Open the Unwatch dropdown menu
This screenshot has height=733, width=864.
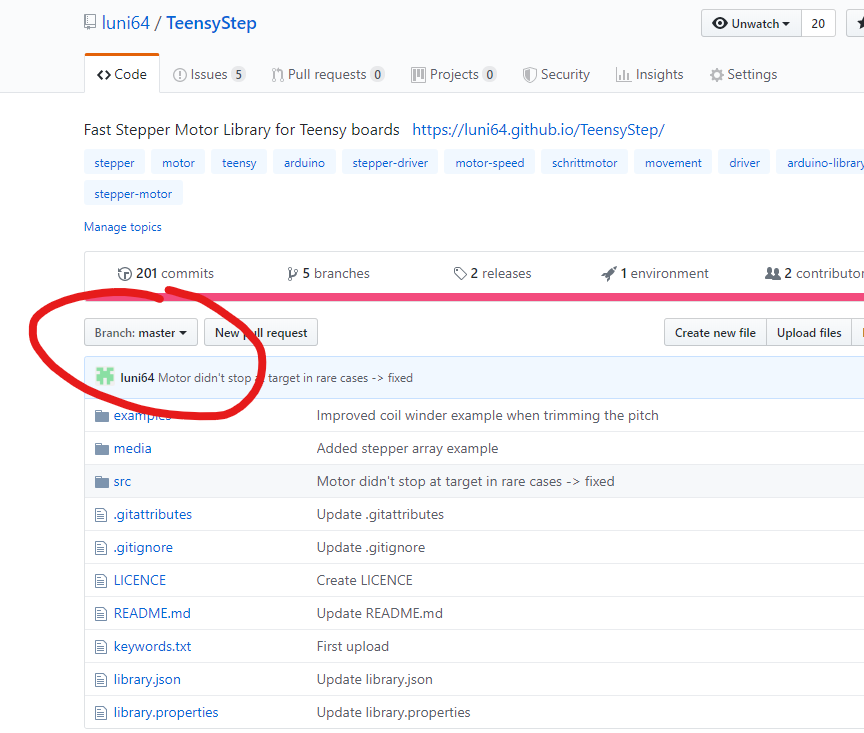point(751,23)
